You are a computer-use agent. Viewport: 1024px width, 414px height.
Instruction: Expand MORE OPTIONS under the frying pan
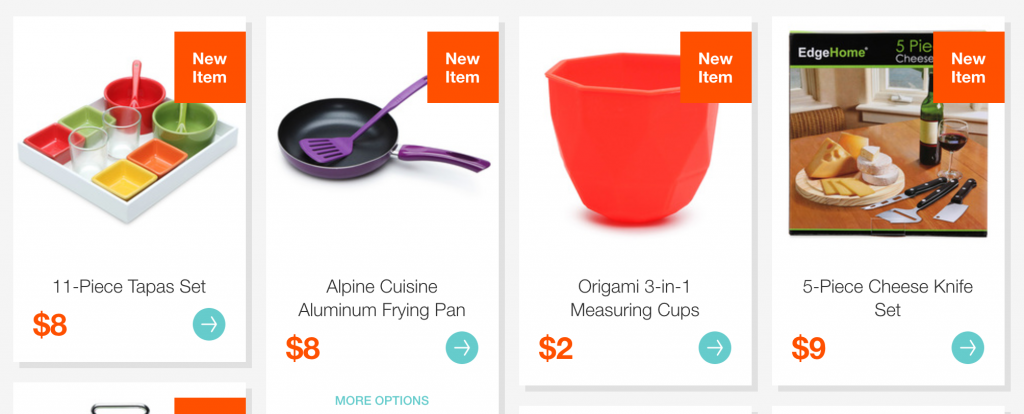382,400
